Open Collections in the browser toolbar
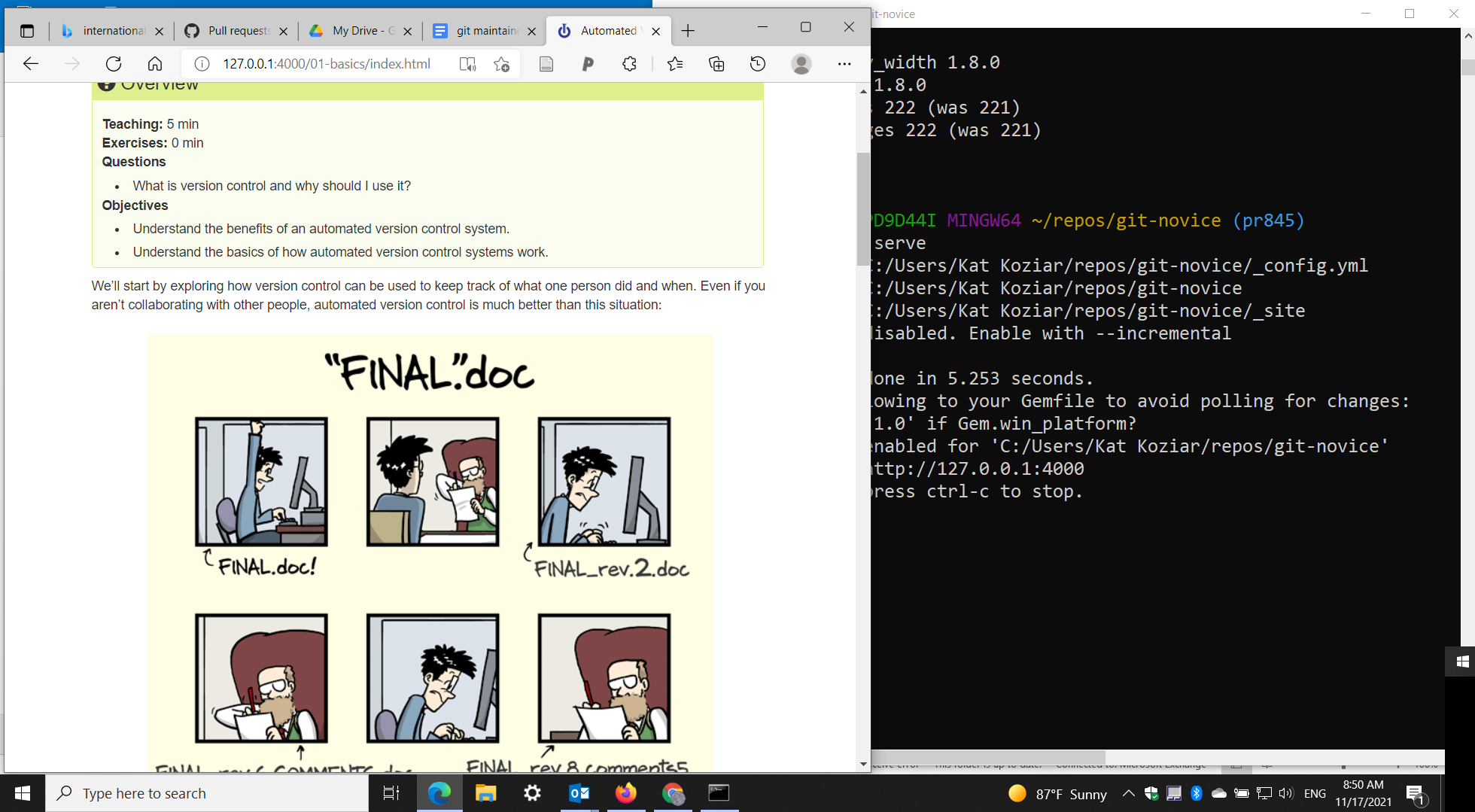This screenshot has height=812, width=1475. (x=716, y=64)
